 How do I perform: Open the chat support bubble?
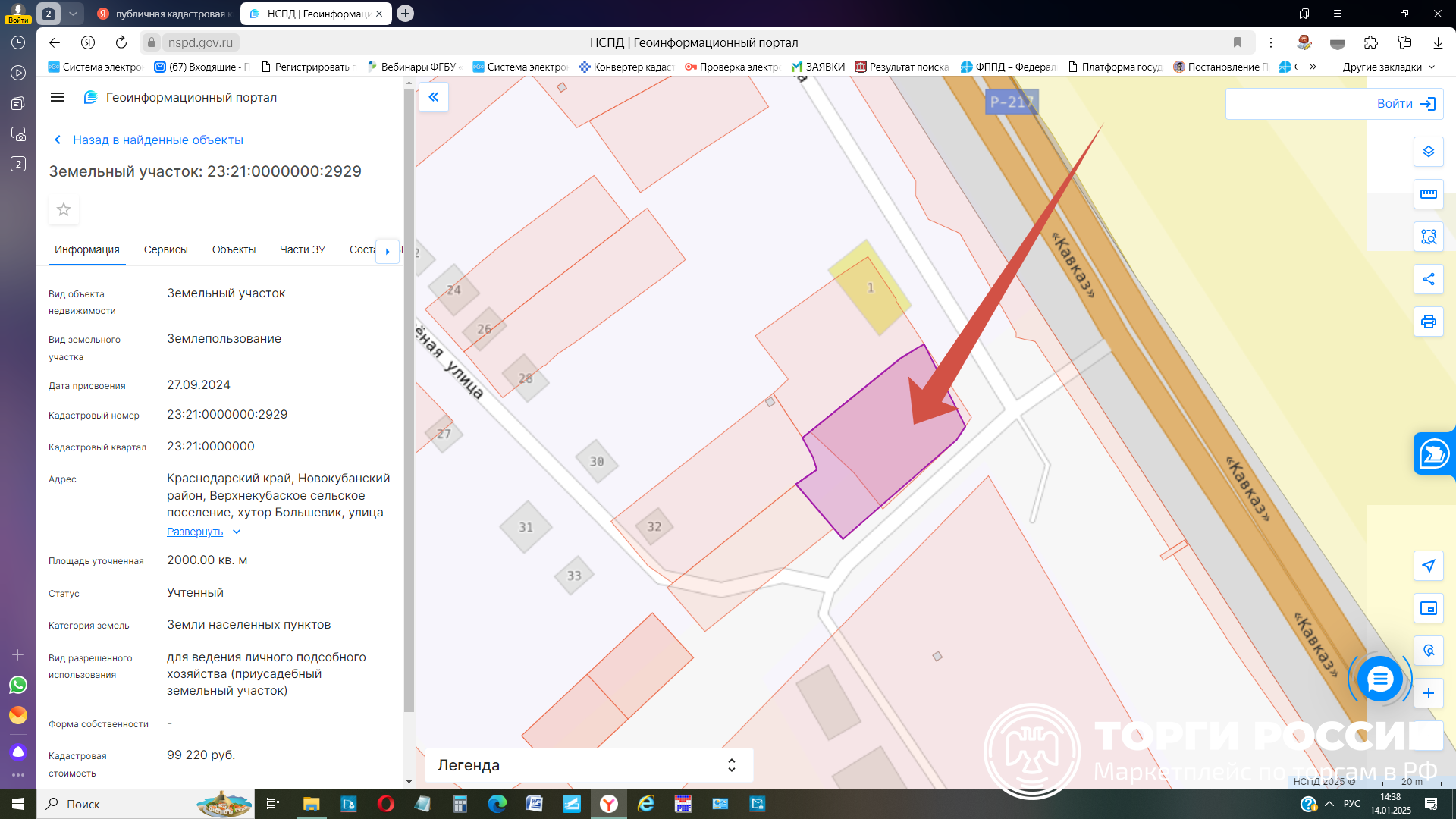coord(1379,679)
